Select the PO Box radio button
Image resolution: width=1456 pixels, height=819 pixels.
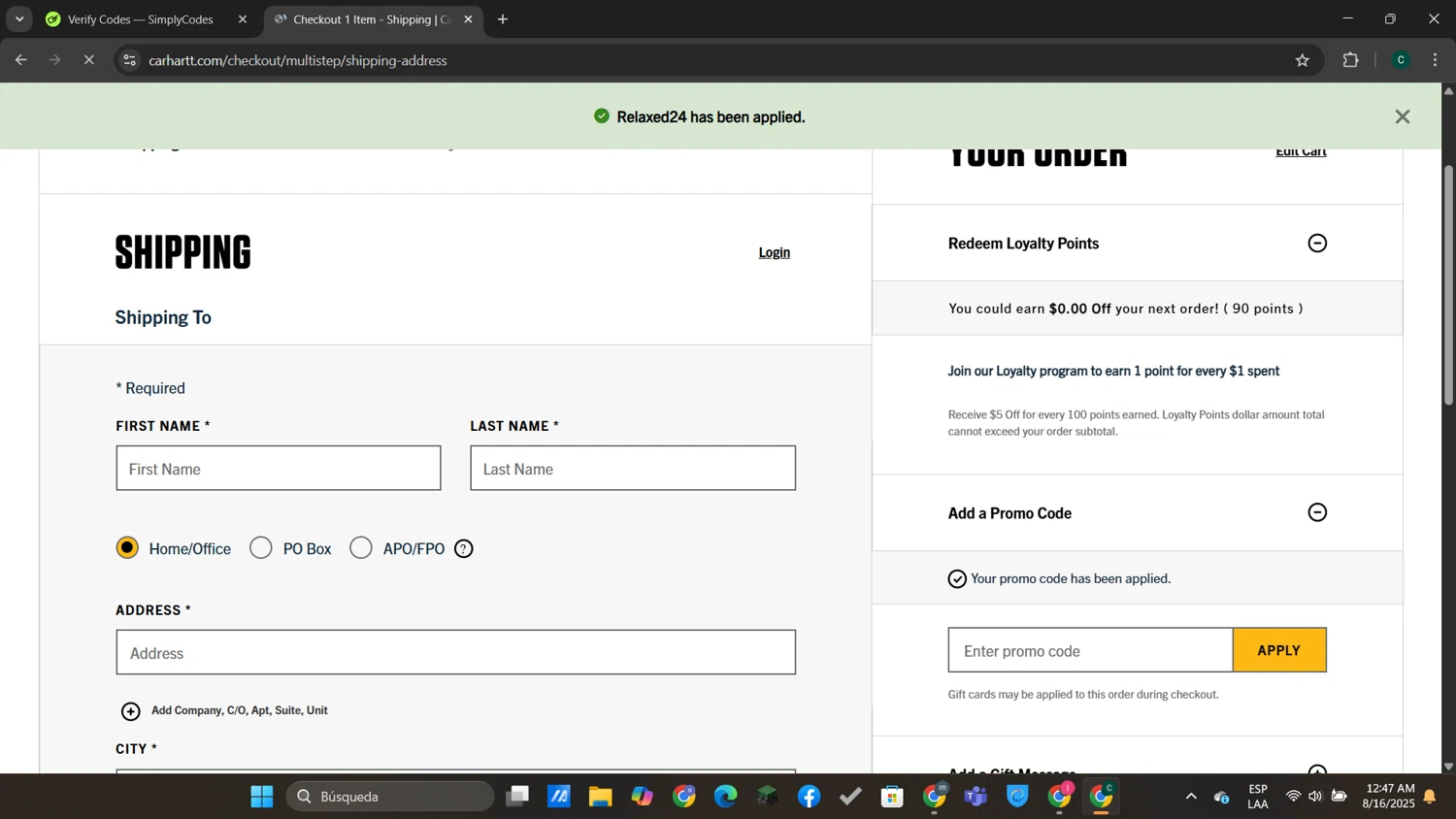point(261,548)
